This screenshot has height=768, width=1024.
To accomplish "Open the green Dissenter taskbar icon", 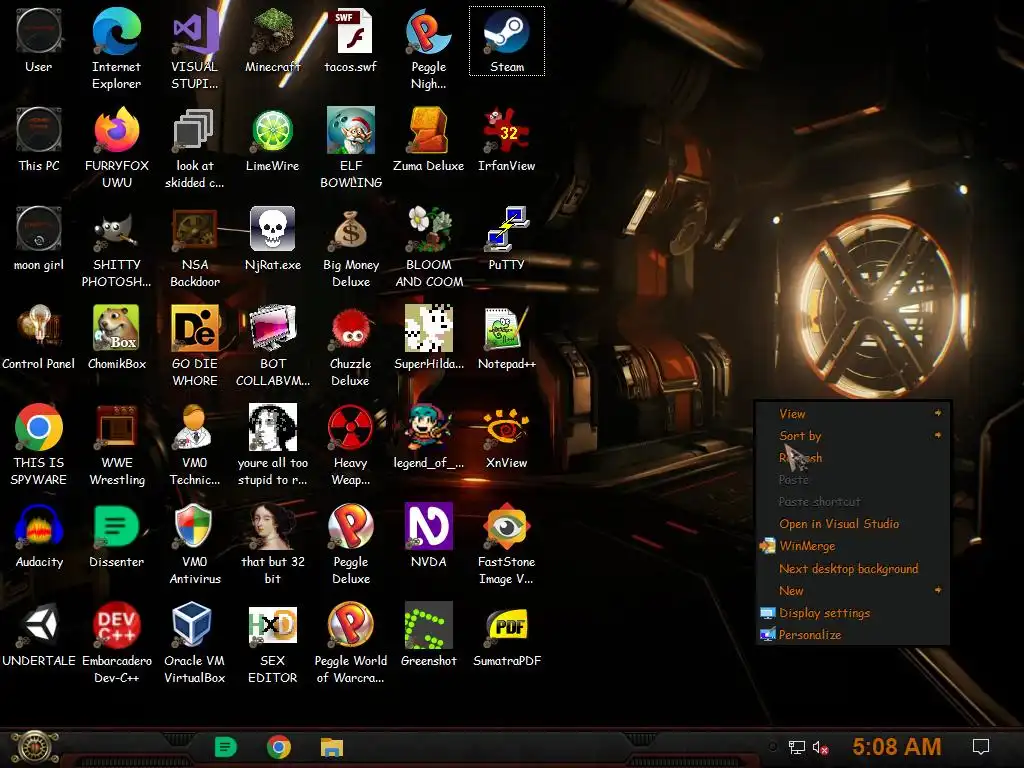I will click(225, 747).
